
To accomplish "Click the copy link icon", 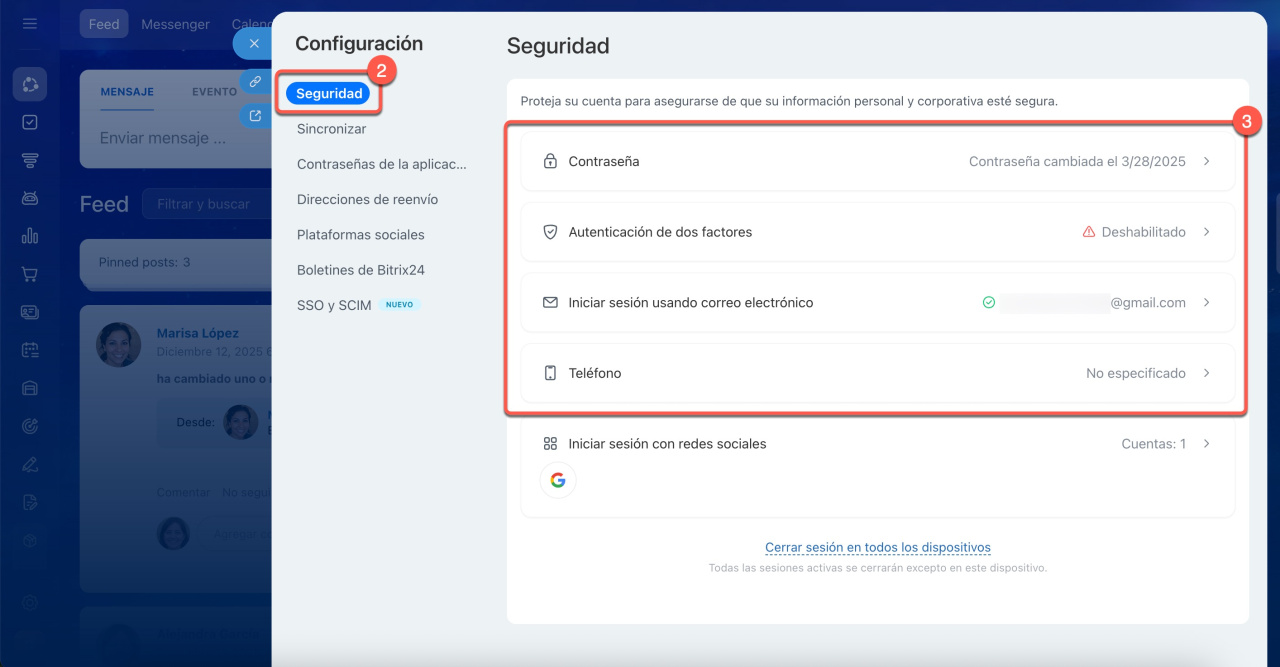I will pyautogui.click(x=255, y=81).
